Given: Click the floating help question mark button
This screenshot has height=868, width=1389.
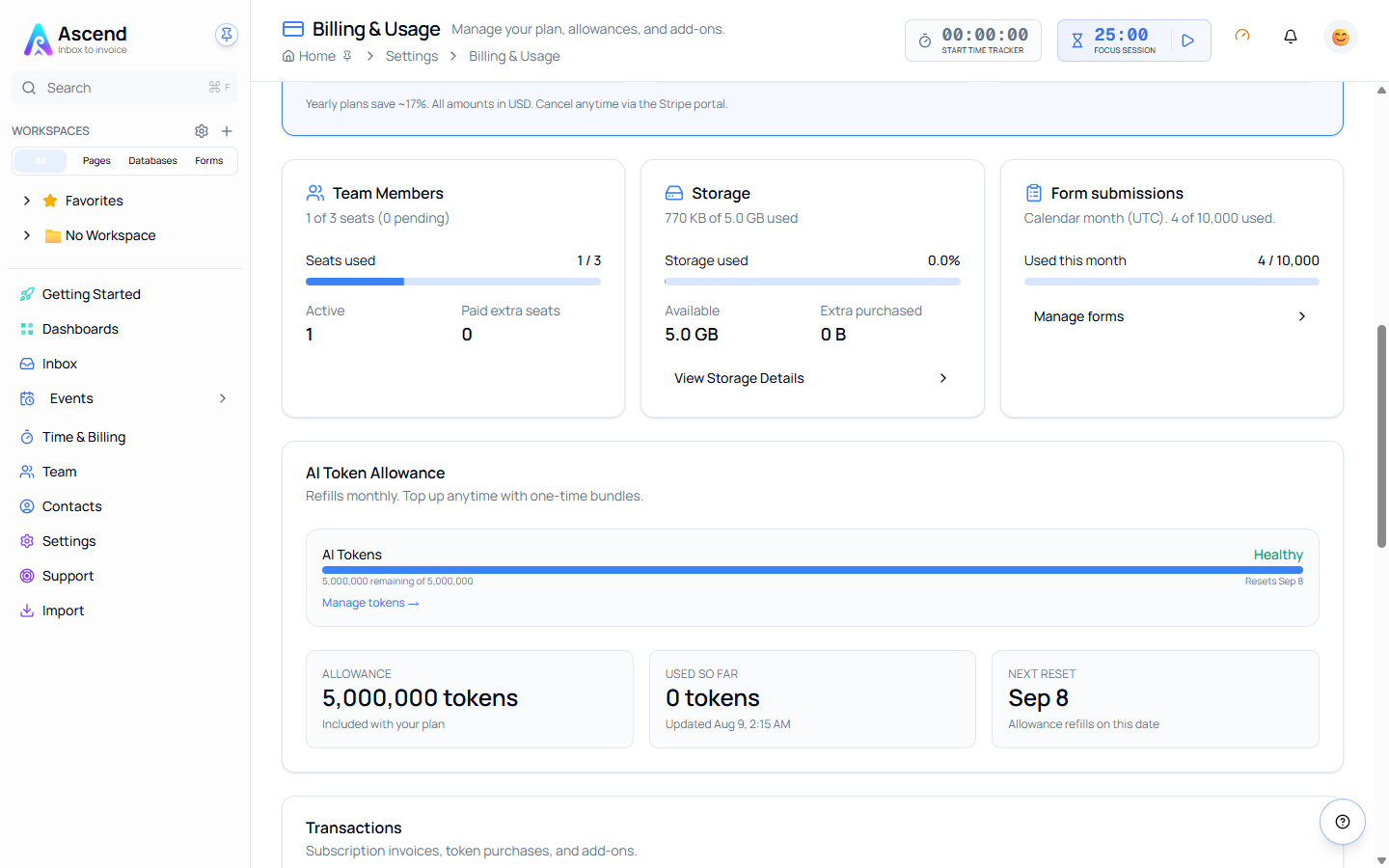Looking at the screenshot, I should (1342, 822).
